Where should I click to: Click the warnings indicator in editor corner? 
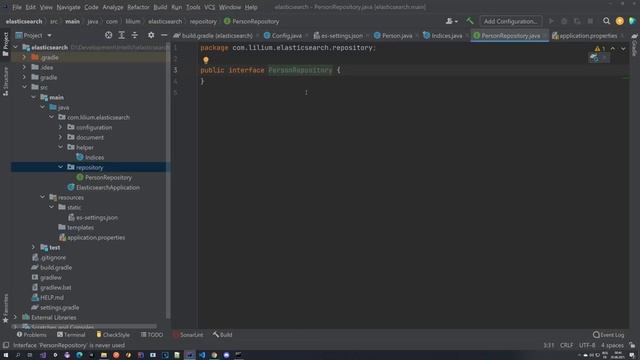click(x=600, y=49)
